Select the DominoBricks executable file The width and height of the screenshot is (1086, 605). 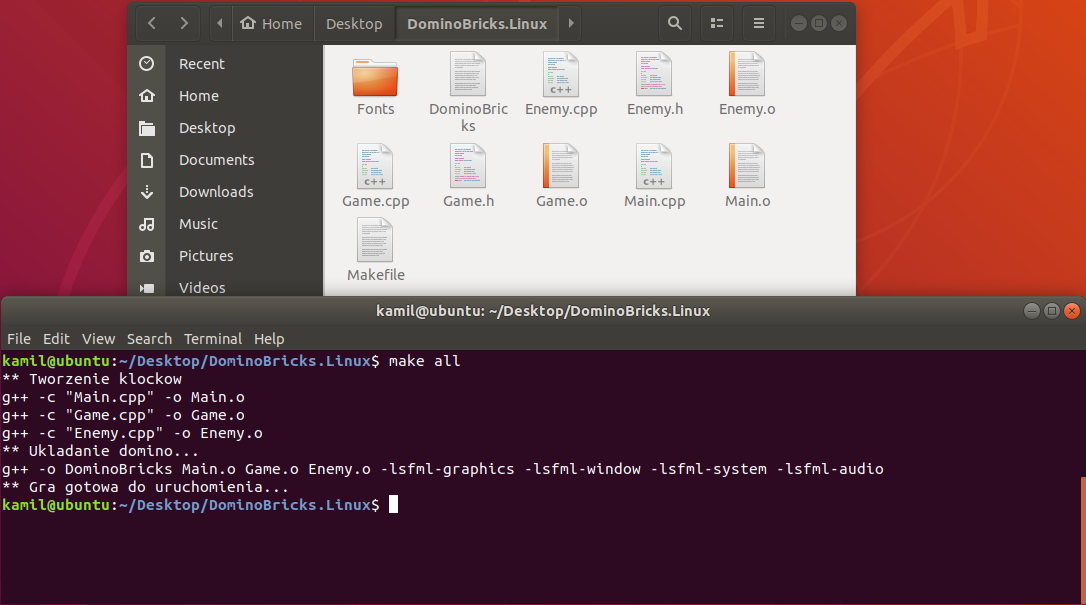click(468, 91)
